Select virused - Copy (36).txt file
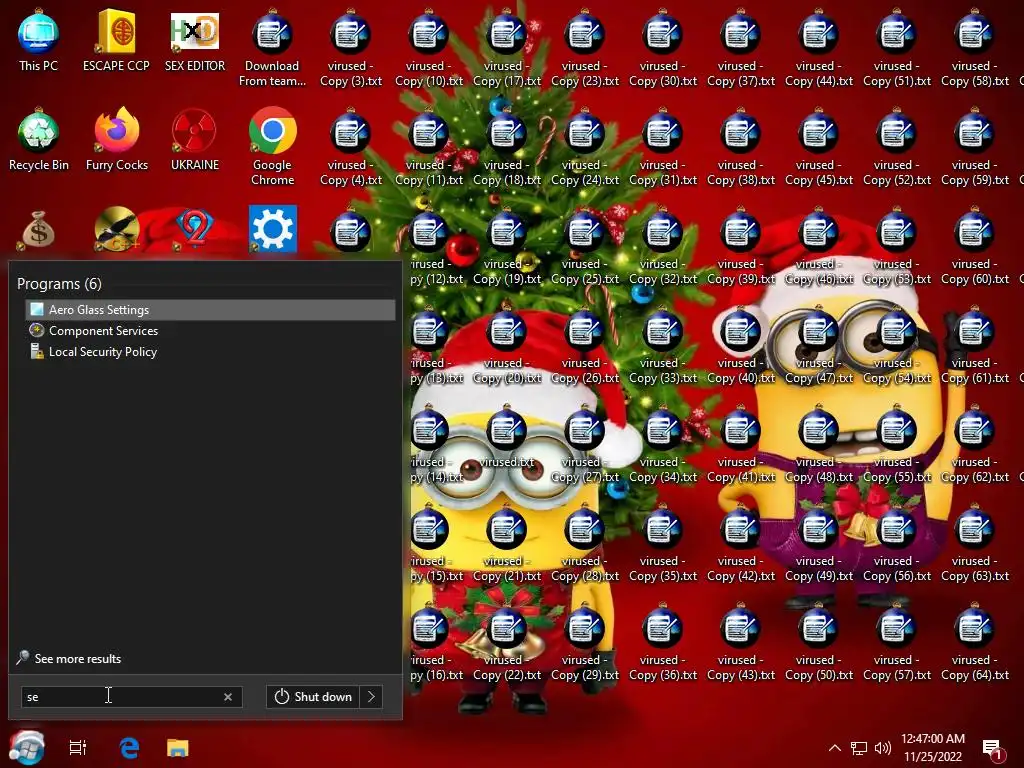The height and width of the screenshot is (768, 1024). [663, 642]
